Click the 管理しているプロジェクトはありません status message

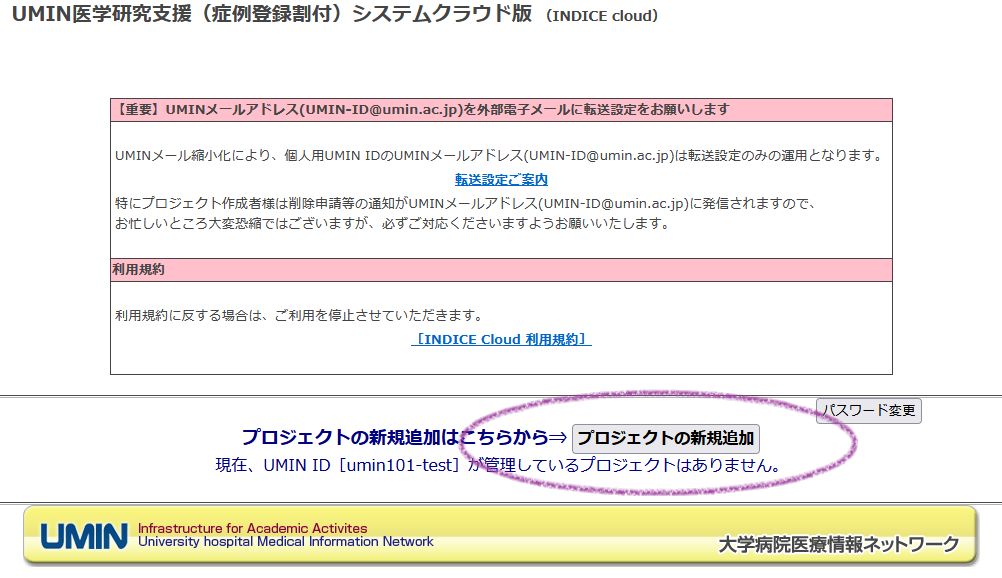[x=630, y=466]
